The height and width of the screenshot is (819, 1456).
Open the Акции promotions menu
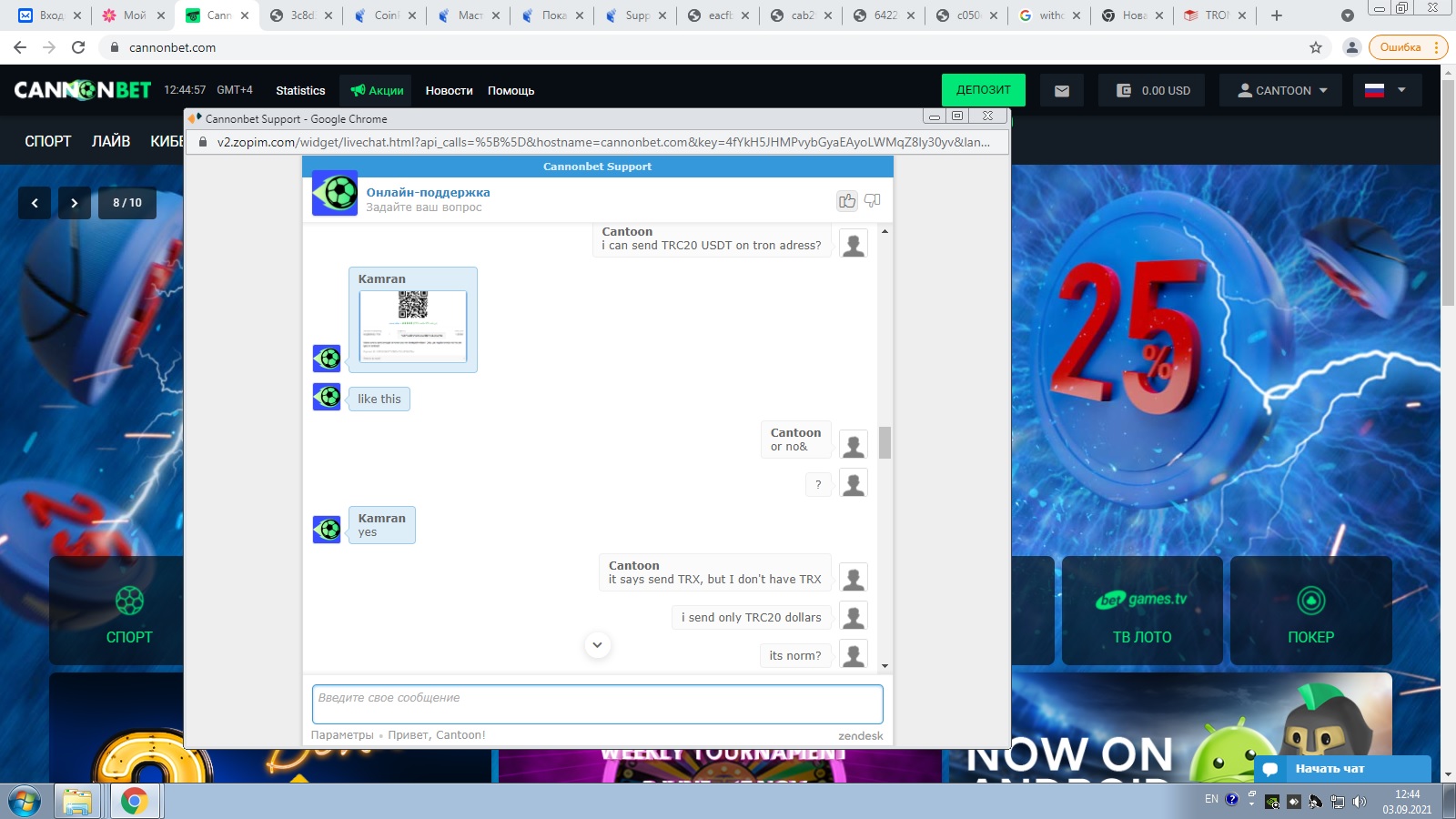tap(377, 90)
